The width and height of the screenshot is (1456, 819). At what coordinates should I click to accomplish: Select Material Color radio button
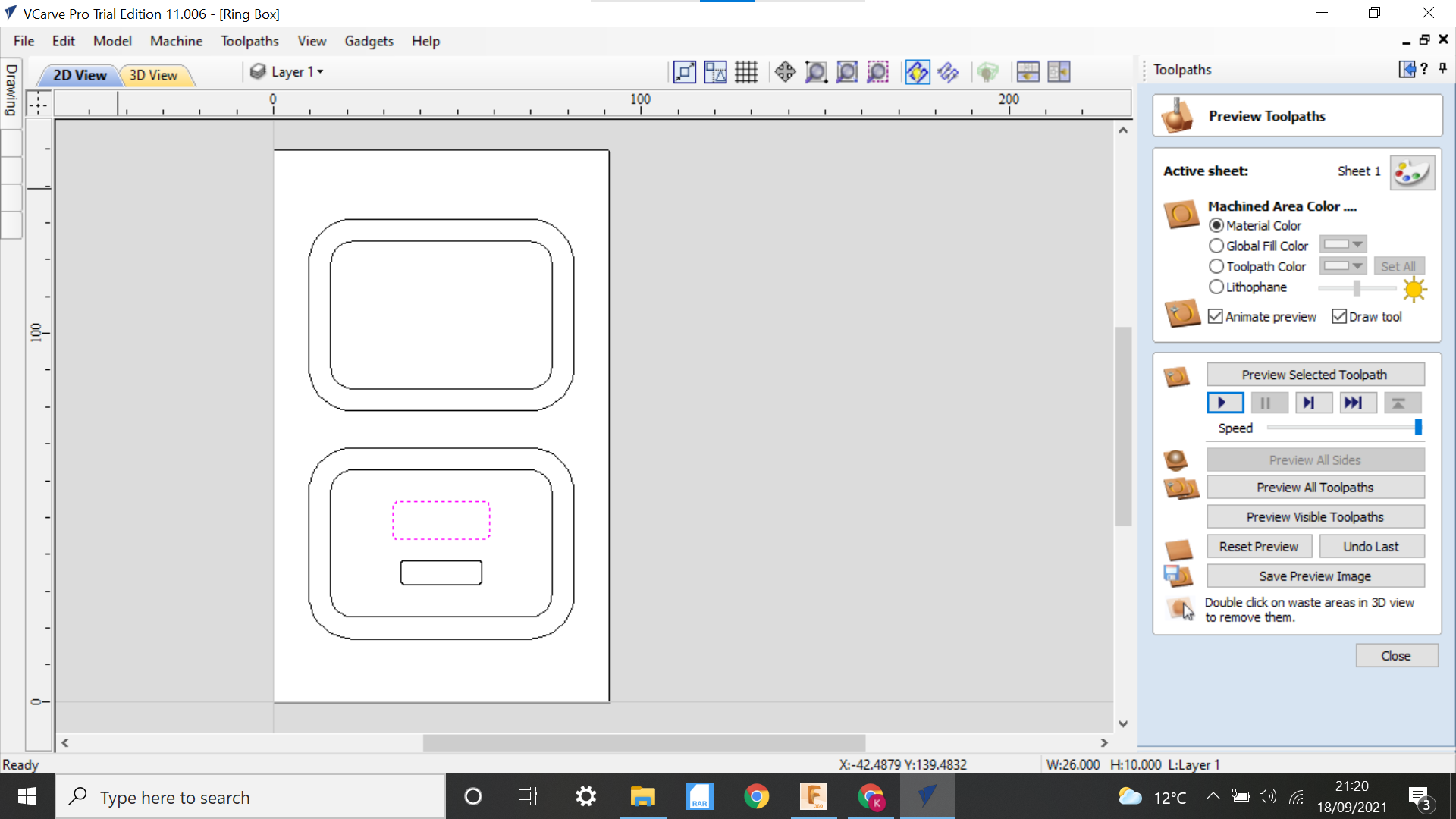[x=1216, y=225]
